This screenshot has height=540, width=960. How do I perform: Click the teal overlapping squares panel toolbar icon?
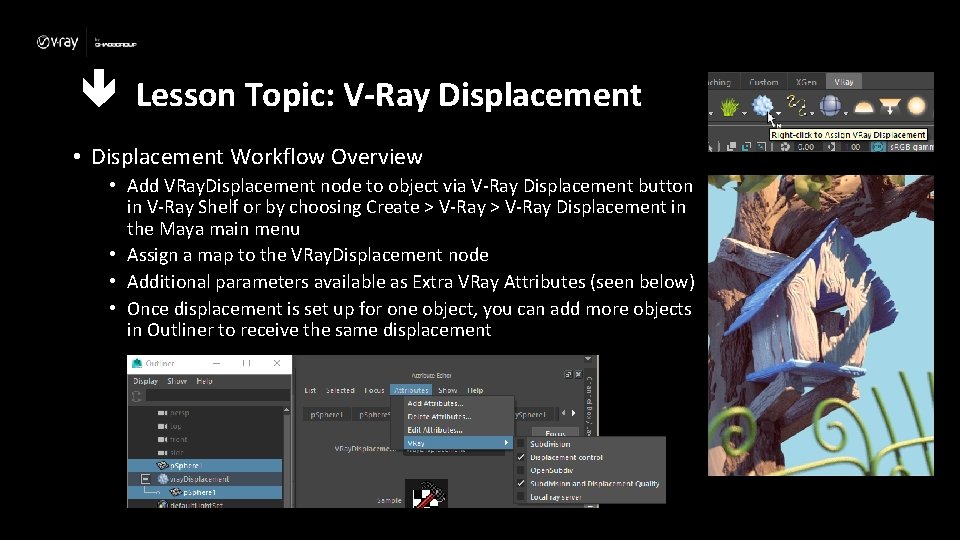click(746, 147)
